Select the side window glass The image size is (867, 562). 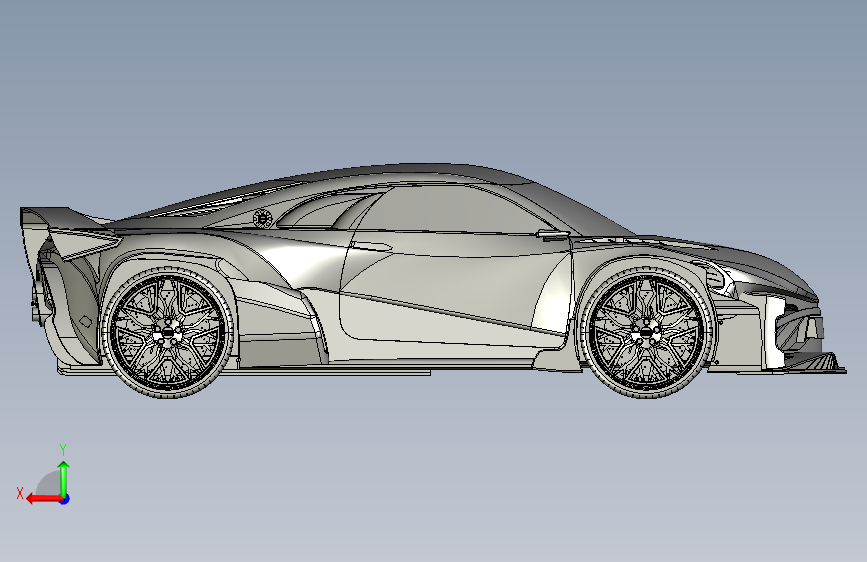point(451,209)
